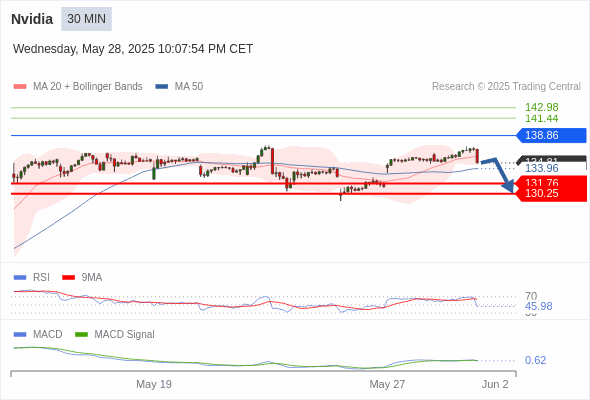This screenshot has width=590, height=400.
Task: Click the May 27 date axis label
Action: tap(387, 384)
